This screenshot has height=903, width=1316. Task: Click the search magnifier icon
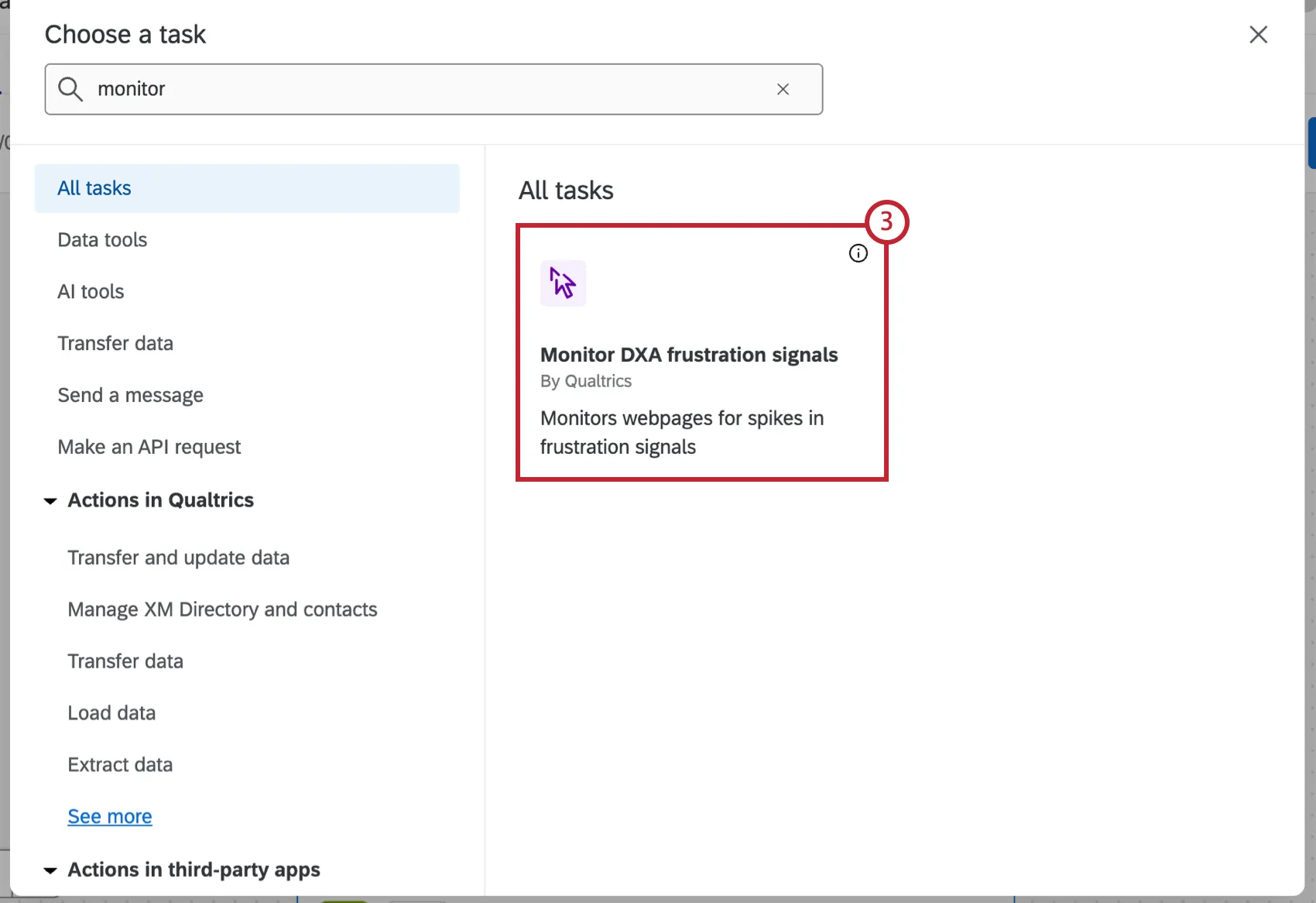pos(70,89)
